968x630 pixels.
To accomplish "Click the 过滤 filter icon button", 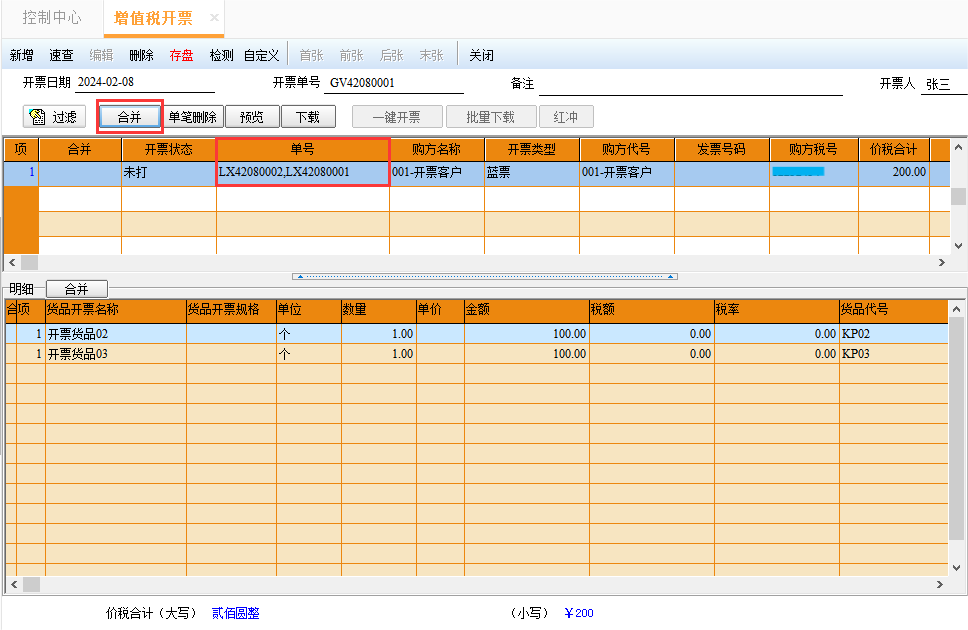I will tap(54, 117).
